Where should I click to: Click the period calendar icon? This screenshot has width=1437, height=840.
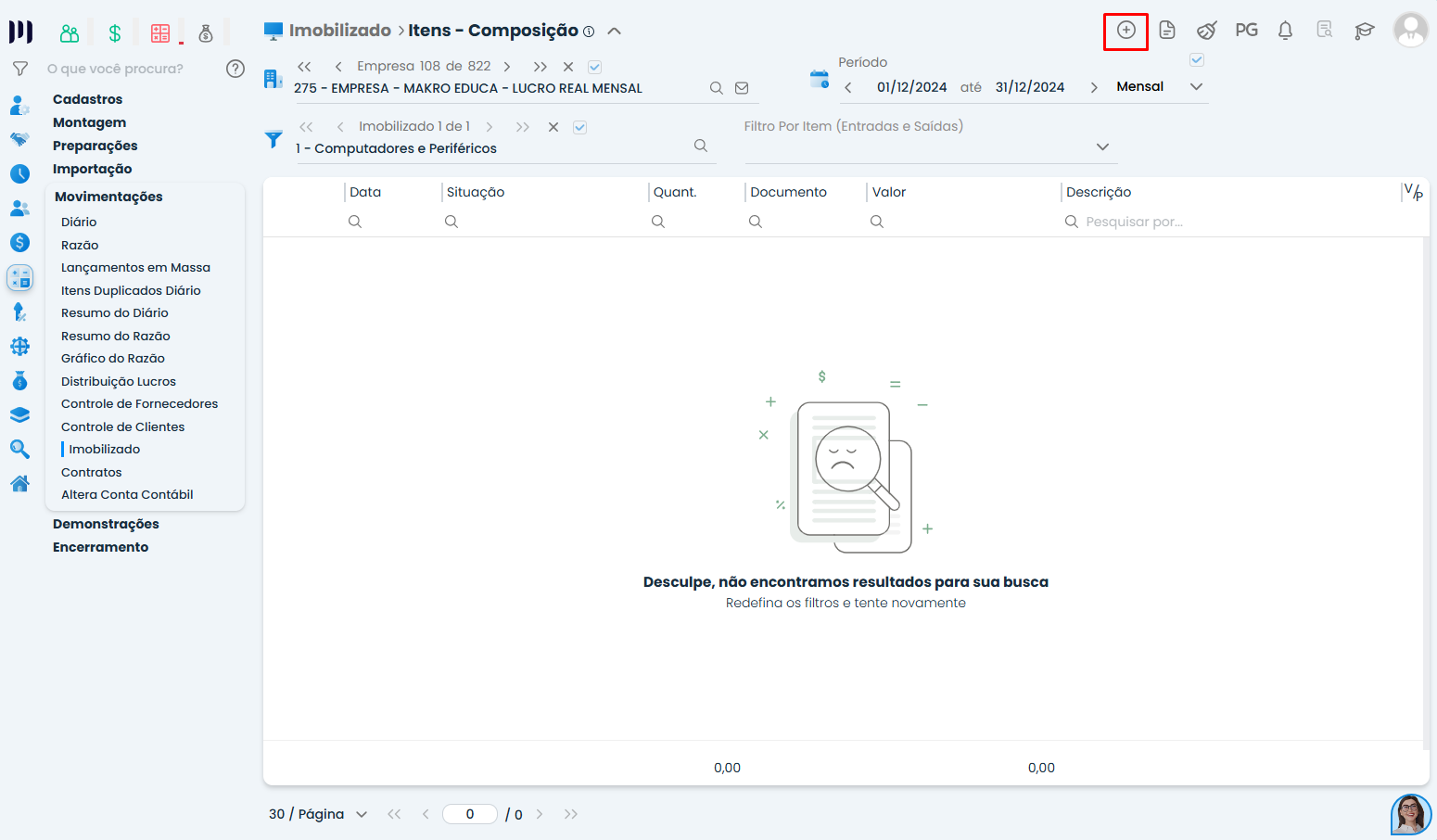(x=819, y=80)
